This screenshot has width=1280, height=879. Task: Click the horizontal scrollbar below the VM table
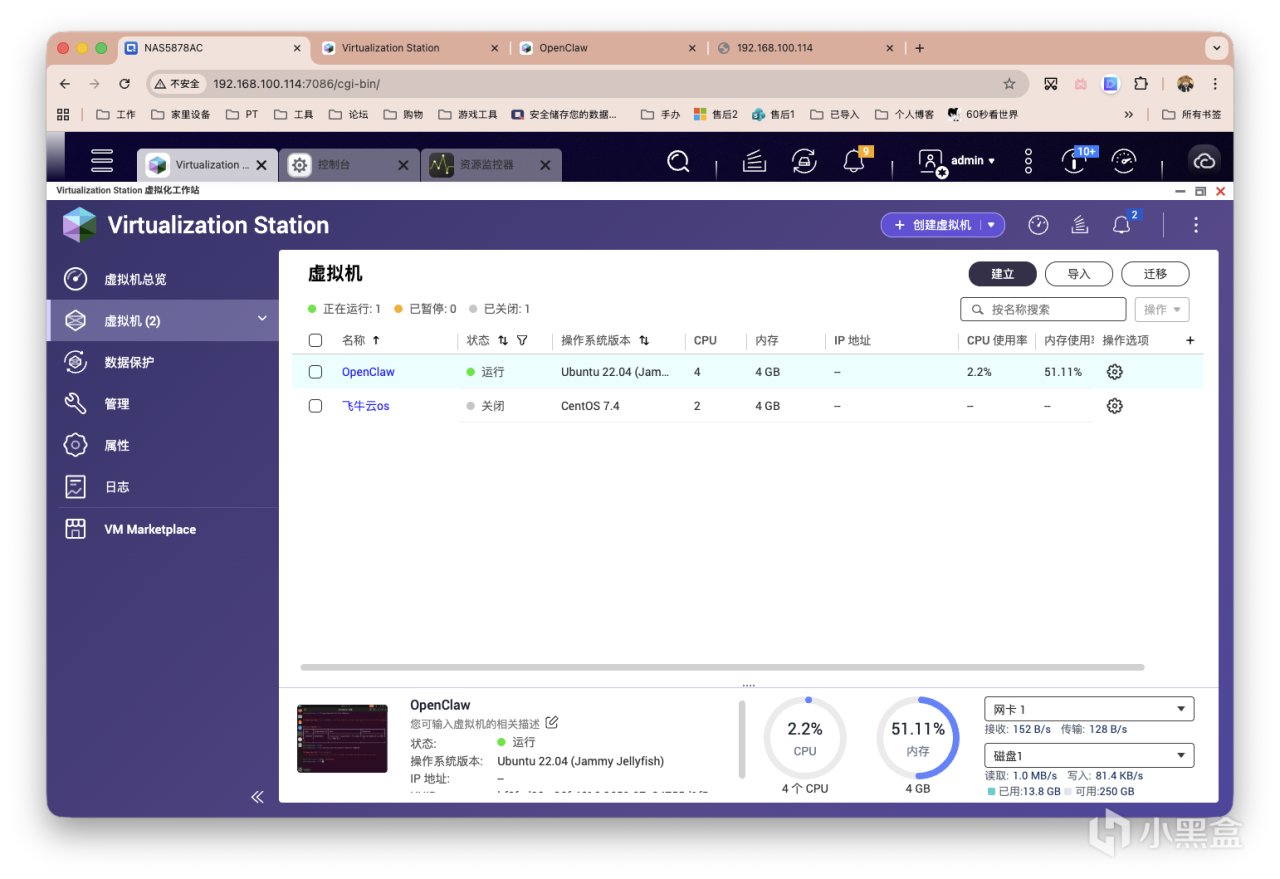(x=722, y=667)
